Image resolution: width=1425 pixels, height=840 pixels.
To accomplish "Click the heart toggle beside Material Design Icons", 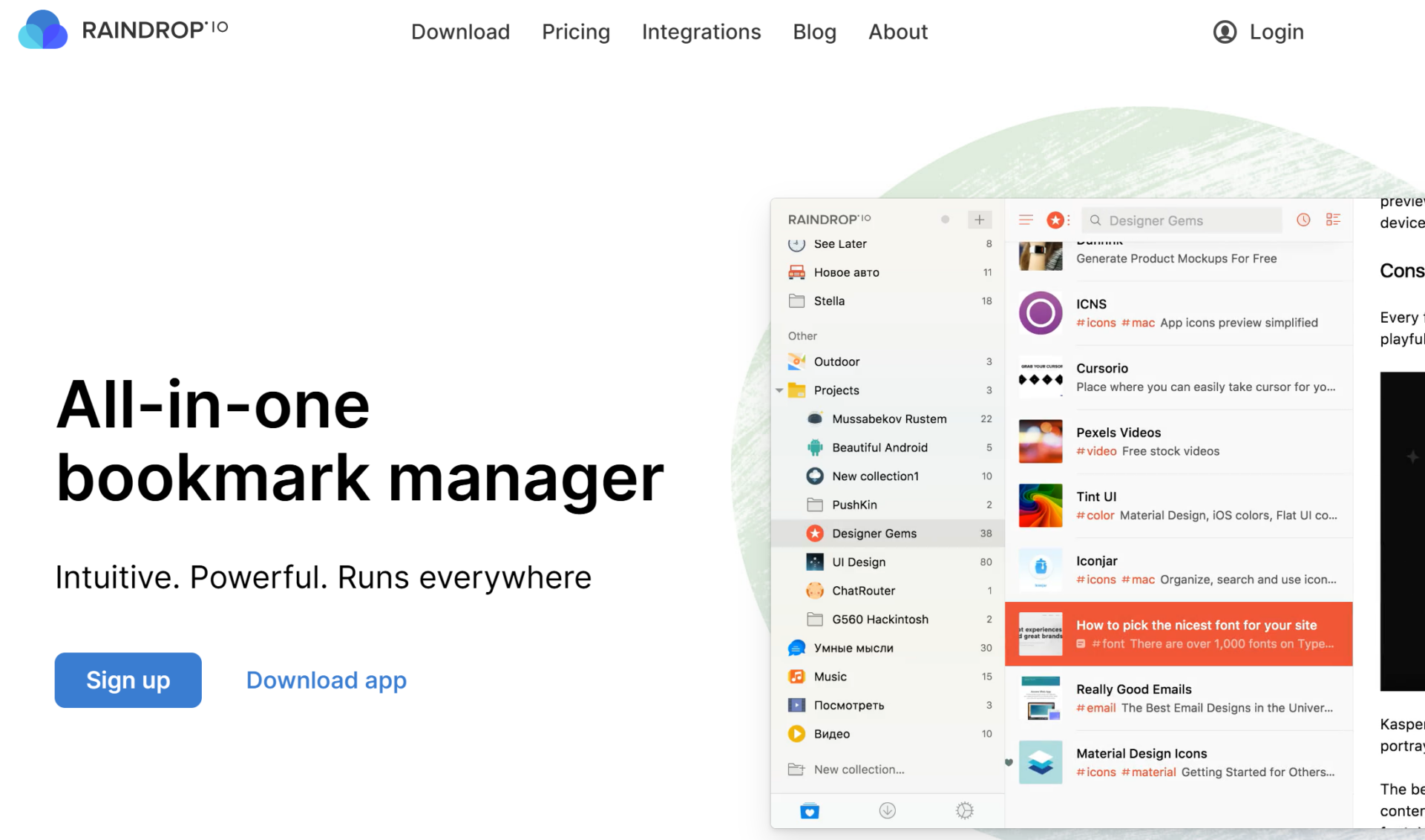I will 1009,762.
